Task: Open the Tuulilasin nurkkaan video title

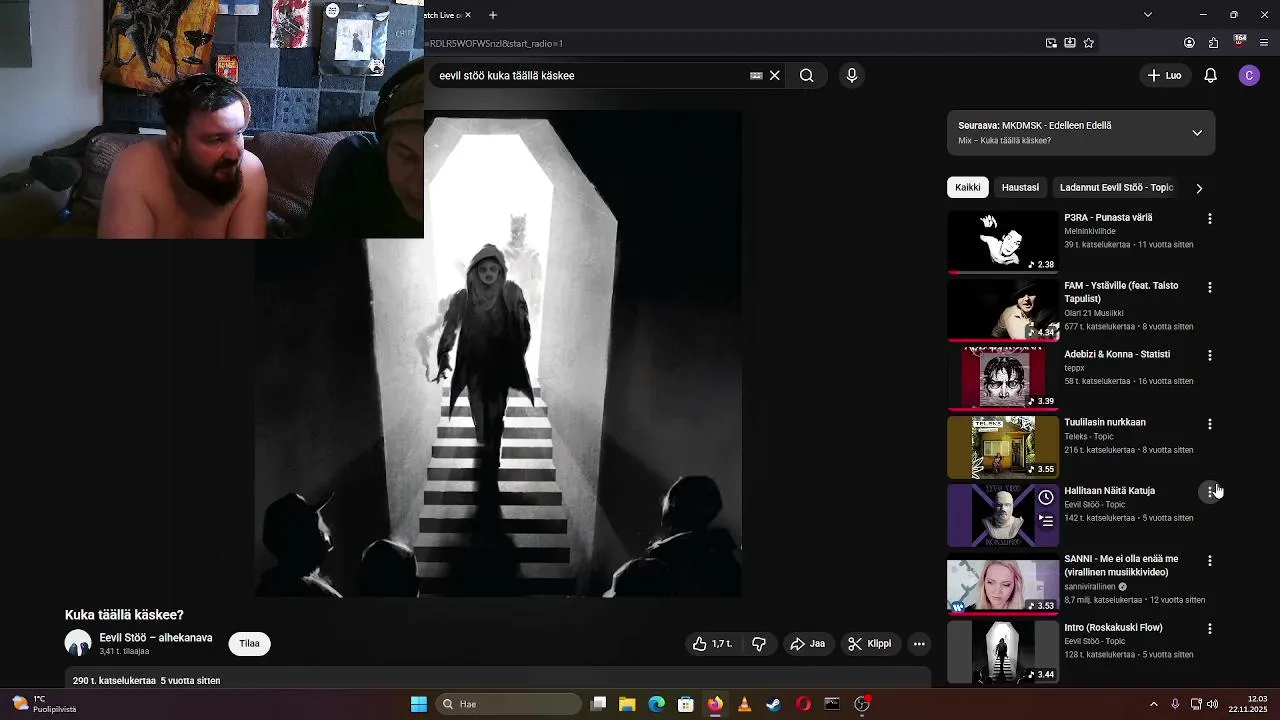Action: tap(1105, 422)
